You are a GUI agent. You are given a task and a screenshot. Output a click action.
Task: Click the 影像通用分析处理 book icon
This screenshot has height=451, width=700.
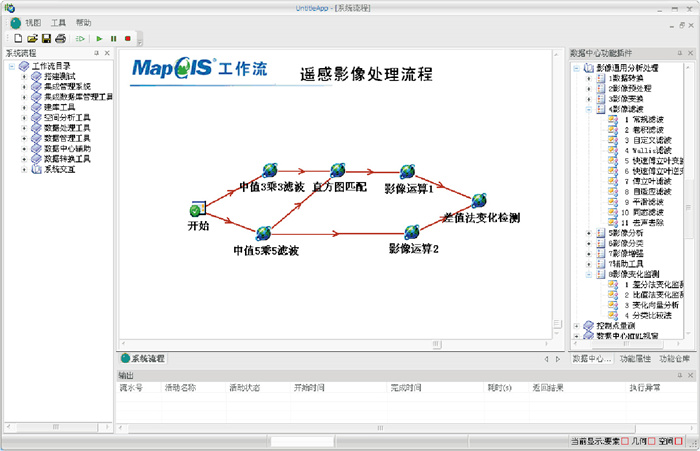pyautogui.click(x=589, y=68)
